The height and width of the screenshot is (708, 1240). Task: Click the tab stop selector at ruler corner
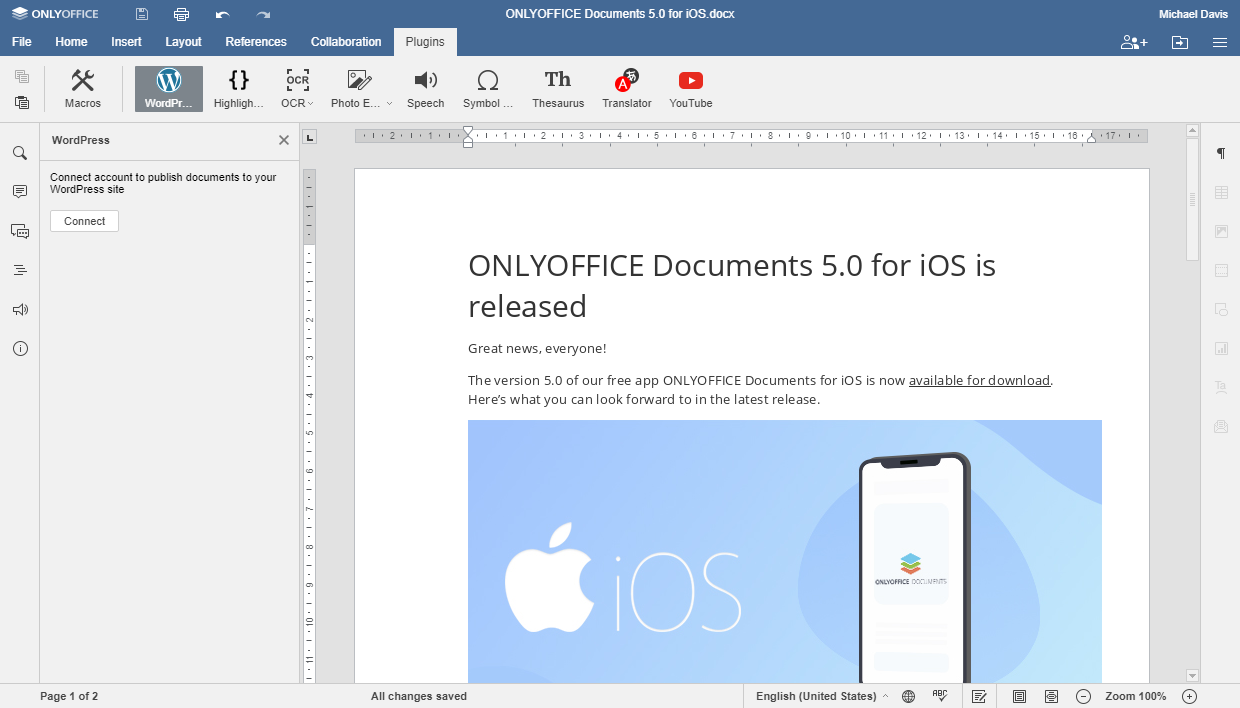[310, 137]
